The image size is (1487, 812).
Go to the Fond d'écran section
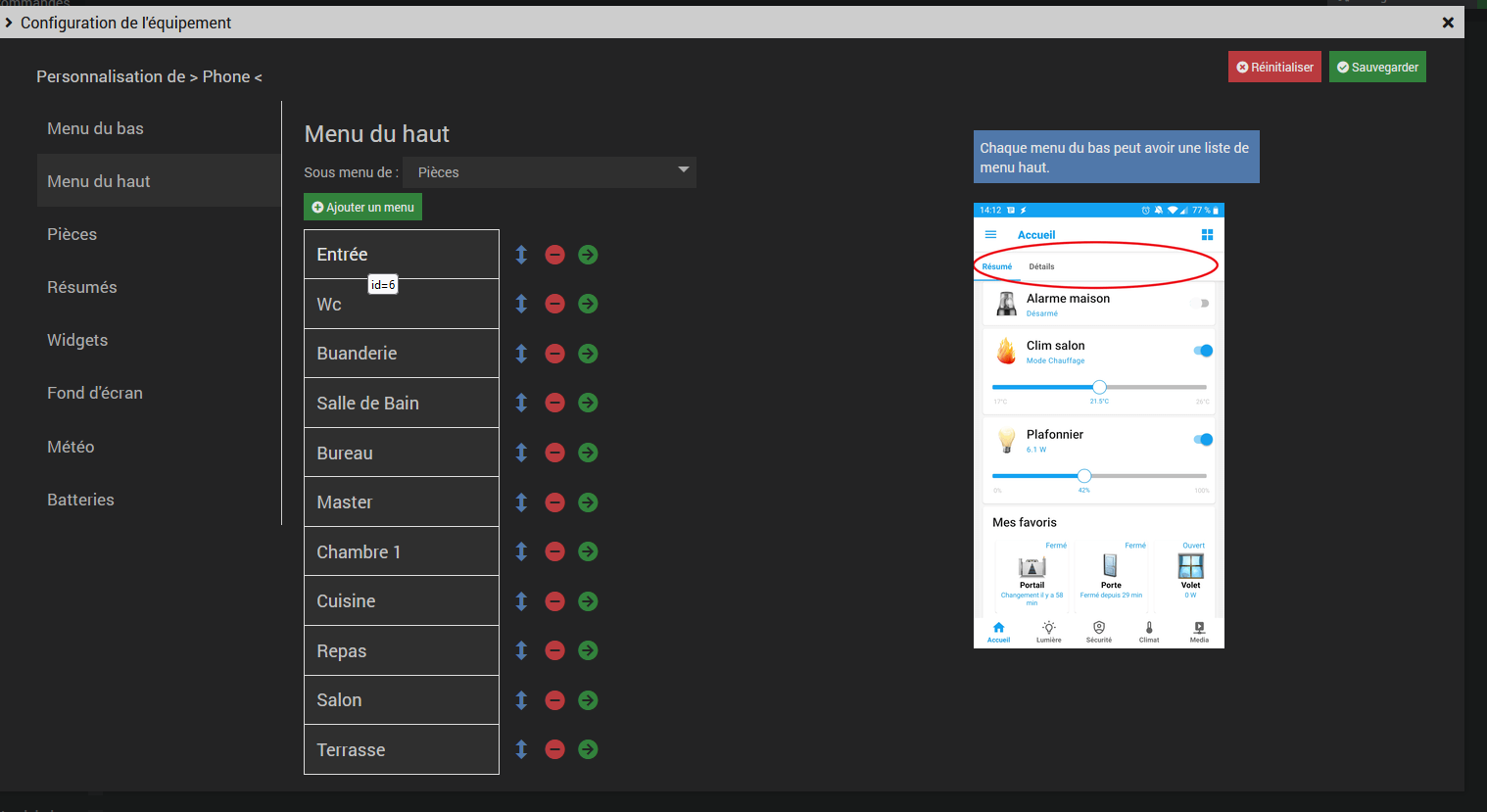click(95, 393)
